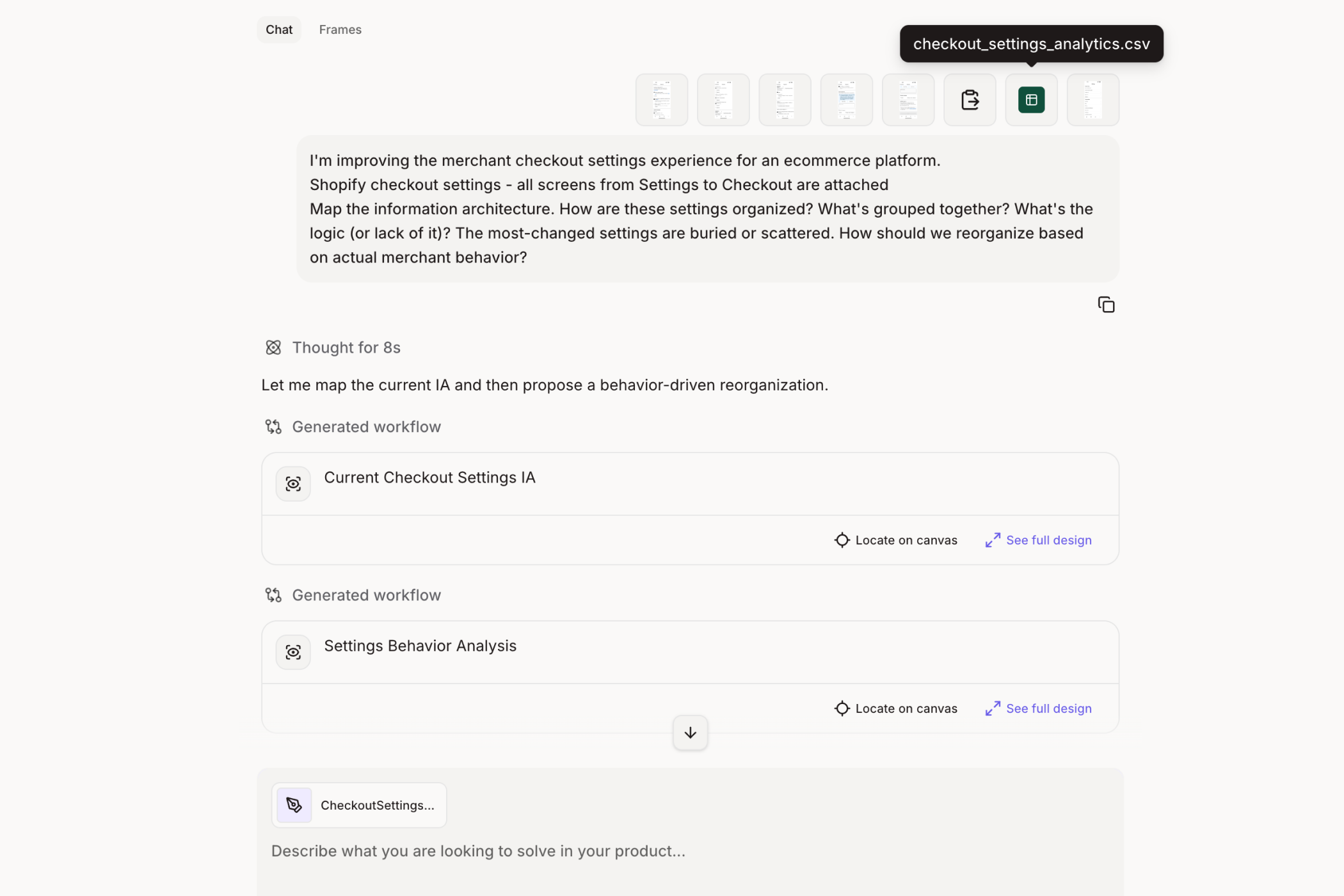Click the CheckoutSettings chip above the input
The image size is (1344, 896).
[x=359, y=804]
